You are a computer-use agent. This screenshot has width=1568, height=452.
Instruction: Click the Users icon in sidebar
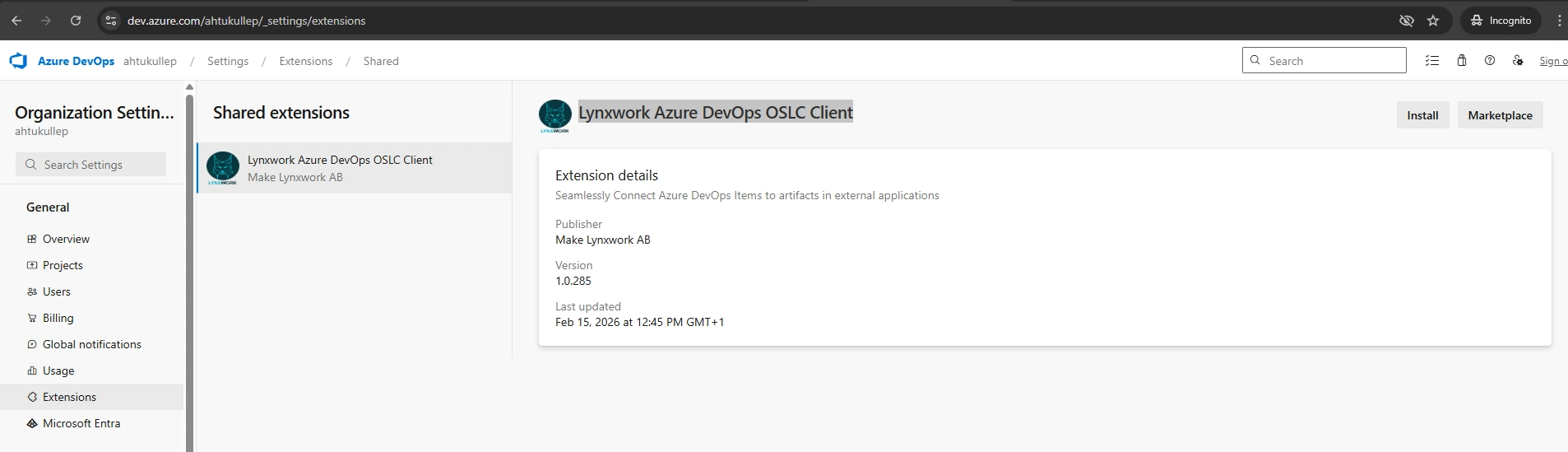tap(32, 291)
